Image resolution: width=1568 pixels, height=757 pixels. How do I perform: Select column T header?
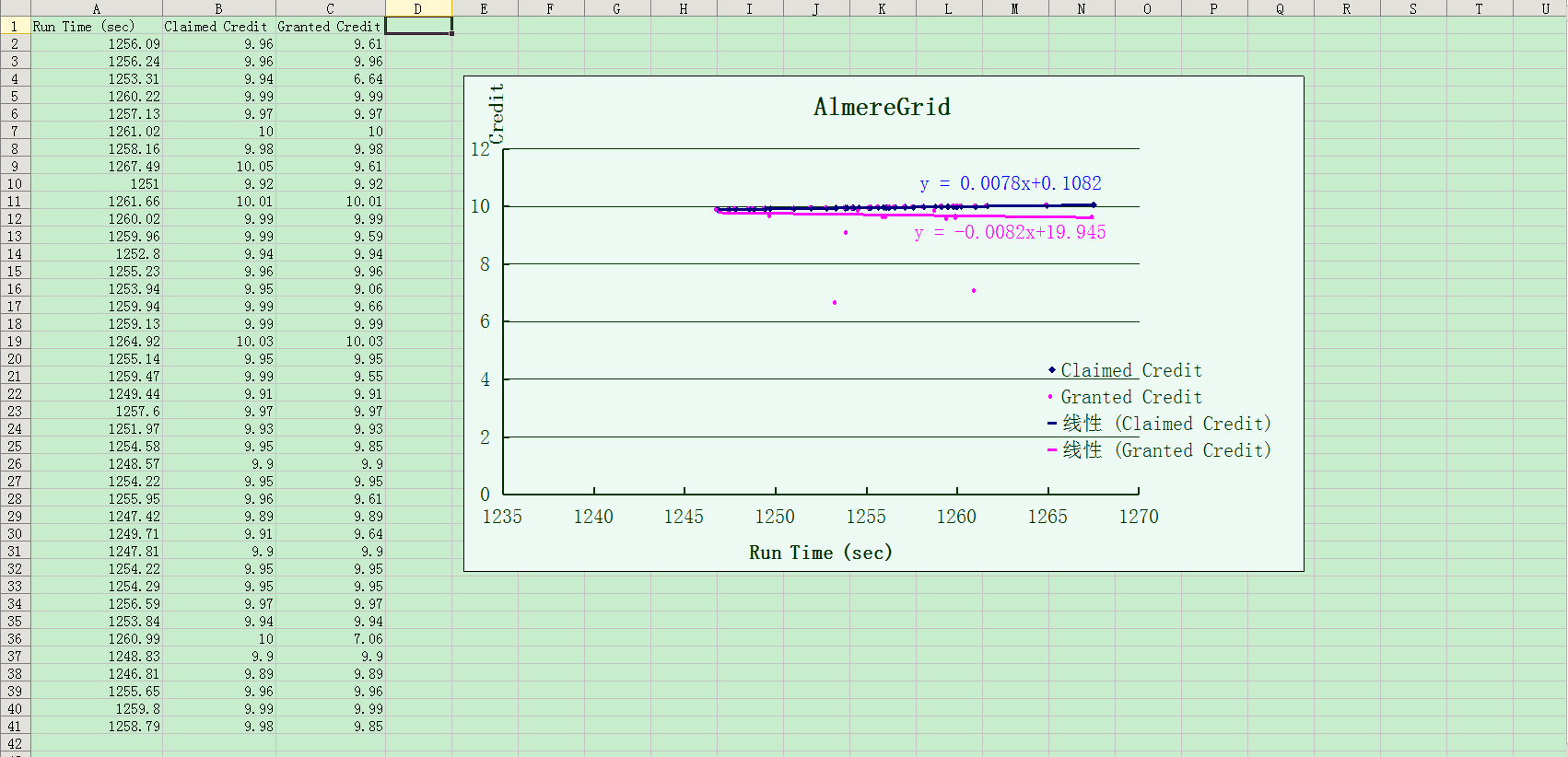pyautogui.click(x=1480, y=8)
